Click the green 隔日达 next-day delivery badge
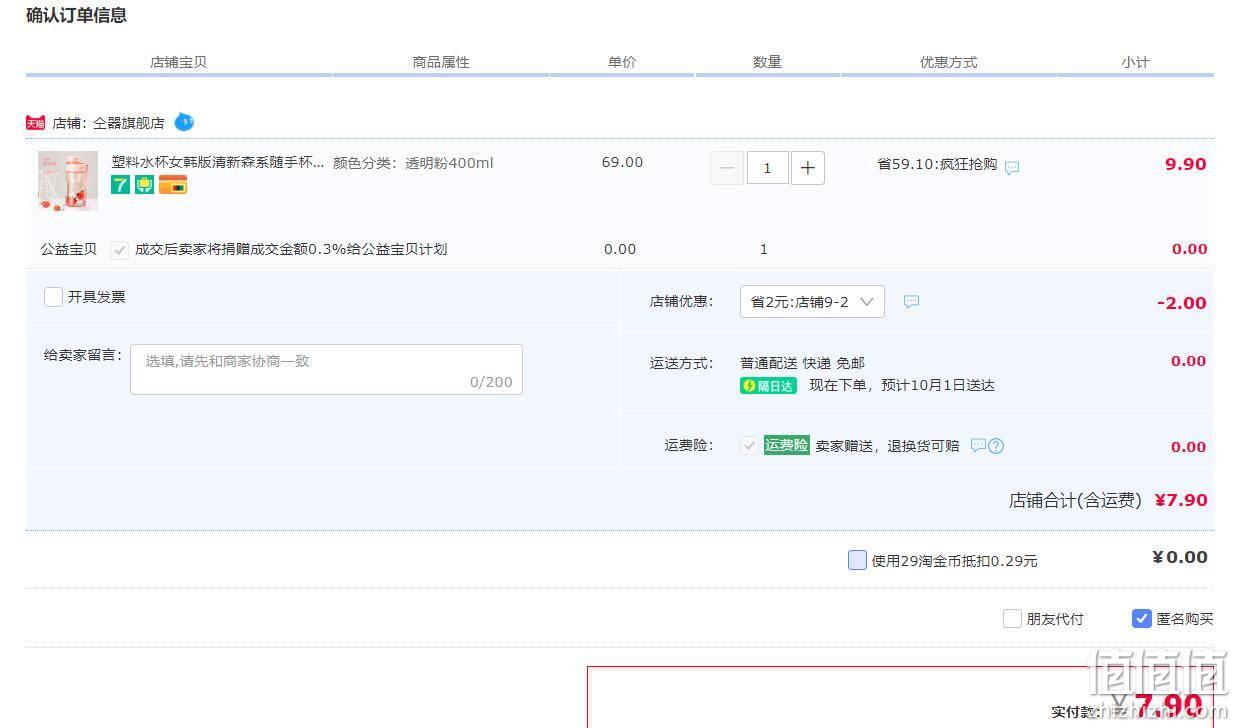The width and height of the screenshot is (1237, 728). tap(768, 386)
